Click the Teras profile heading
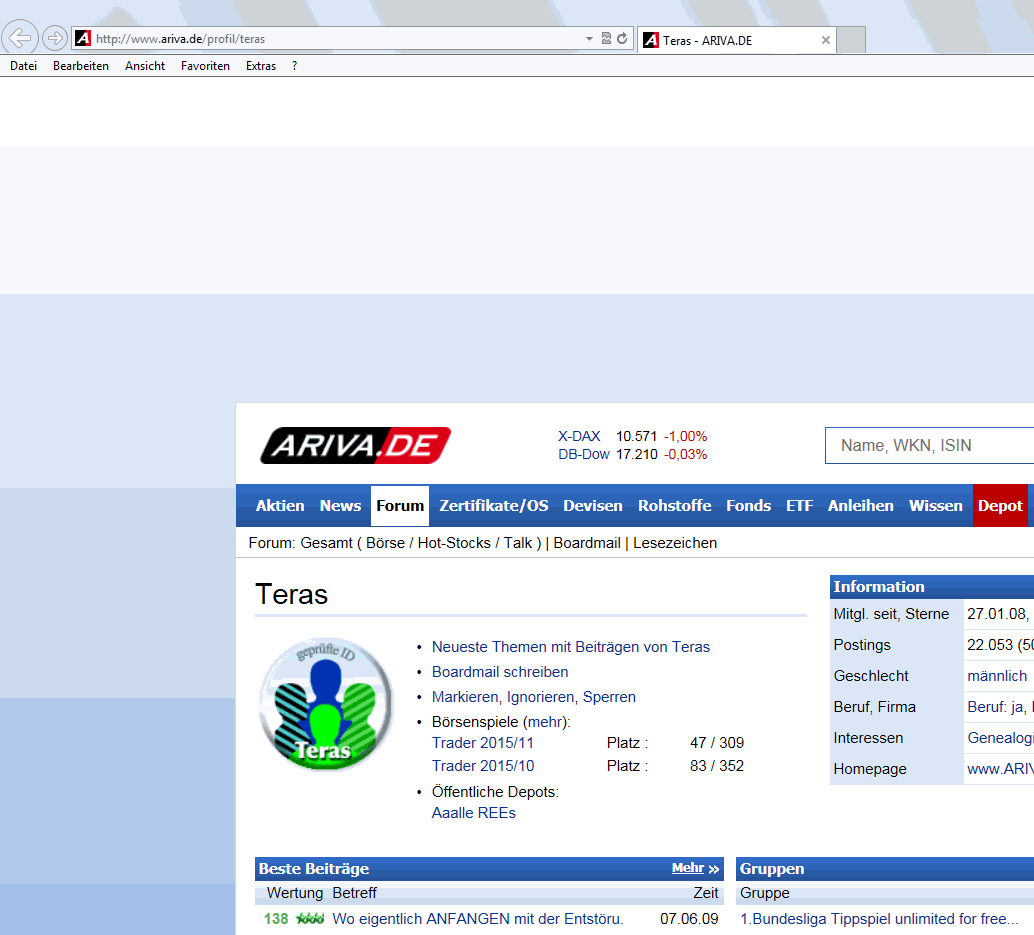This screenshot has height=935, width=1034. tap(291, 594)
